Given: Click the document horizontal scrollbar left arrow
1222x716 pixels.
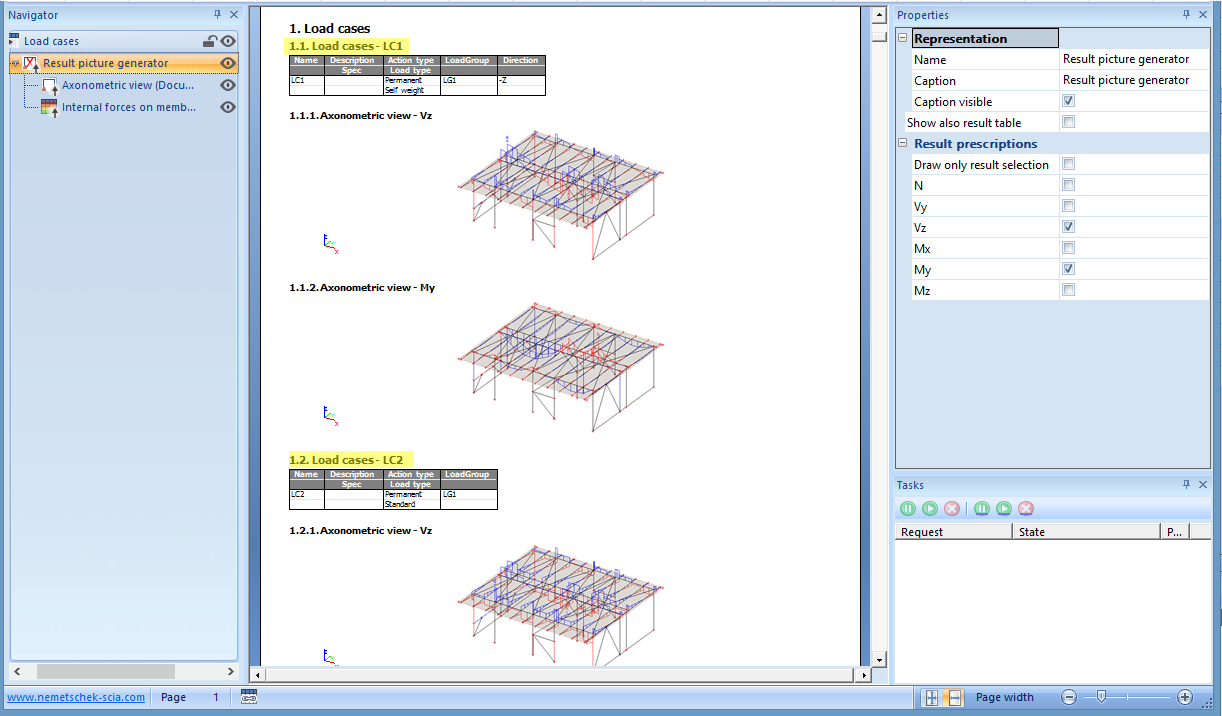Looking at the screenshot, I should [256, 676].
